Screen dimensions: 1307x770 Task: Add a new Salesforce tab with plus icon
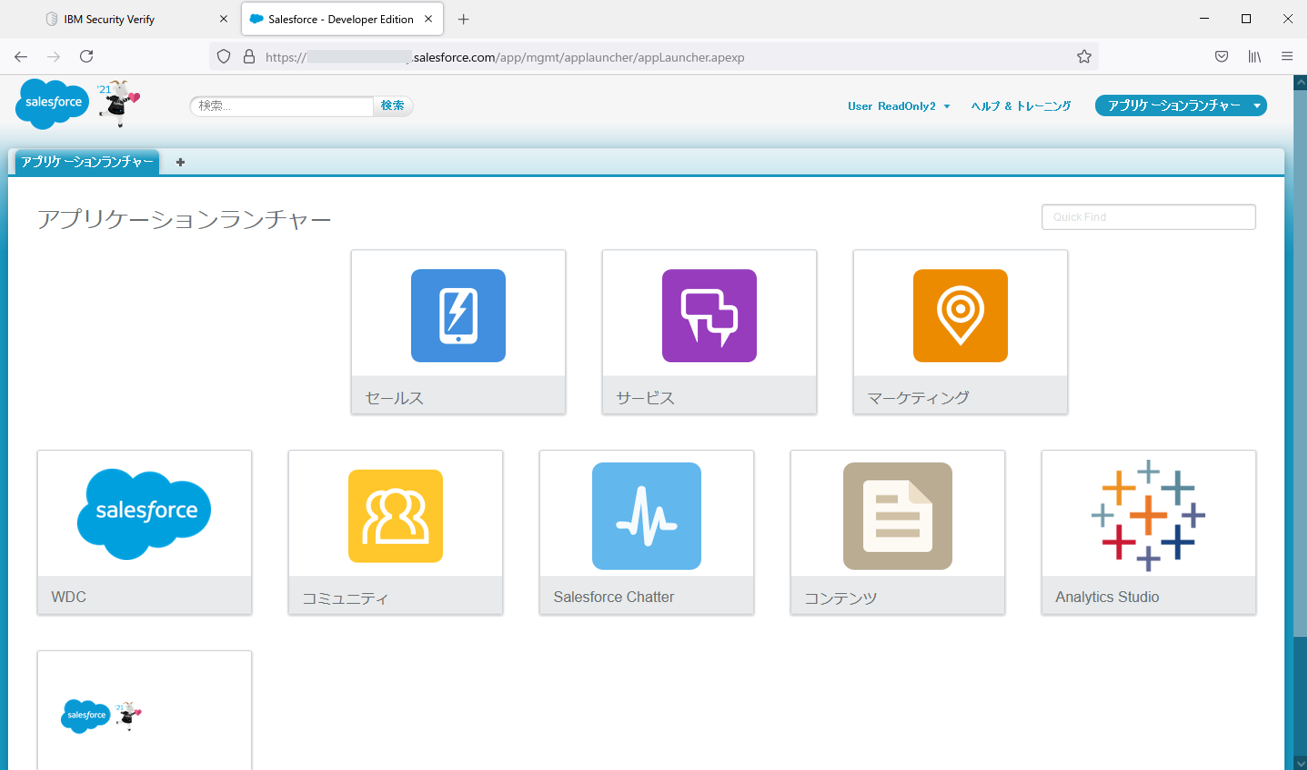pos(180,162)
